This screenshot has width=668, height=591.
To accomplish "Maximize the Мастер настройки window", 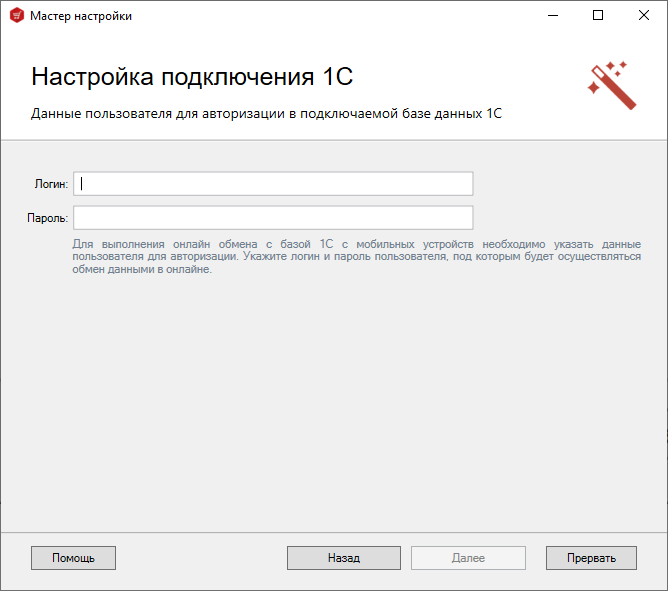I will 598,16.
